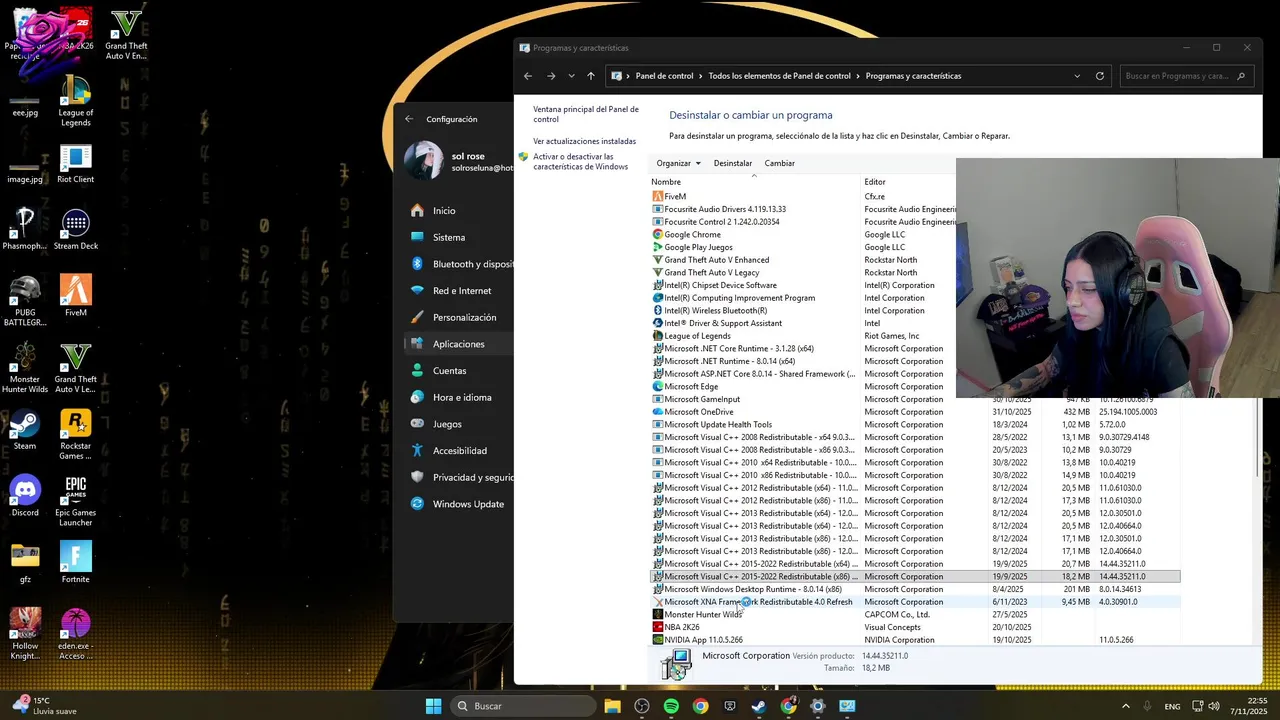Select Microsoft XNA Framework Redistributable row
Image resolution: width=1280 pixels, height=720 pixels.
tap(915, 602)
